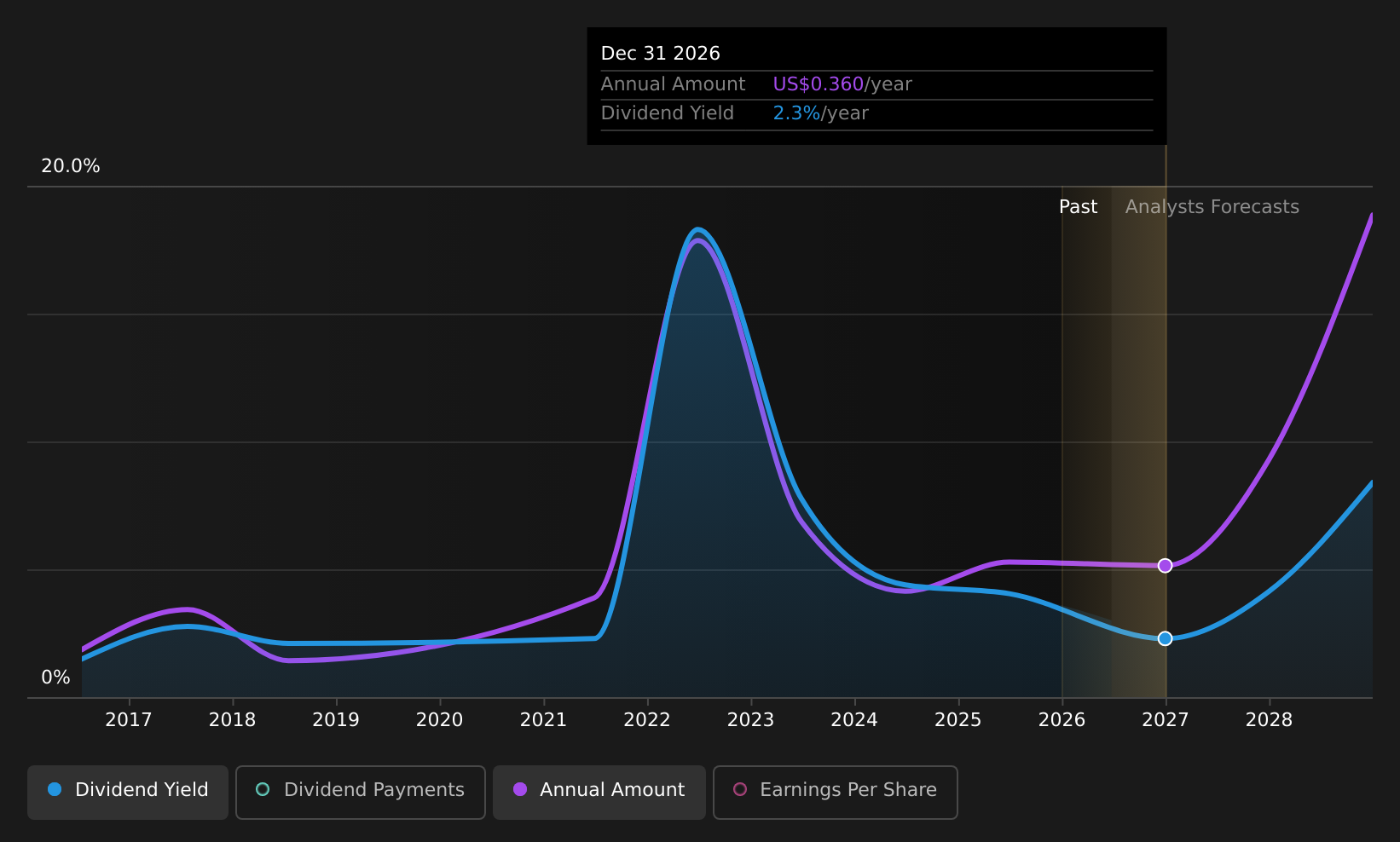Click the 2028 axis label
This screenshot has height=842, width=1400.
pyautogui.click(x=1270, y=720)
